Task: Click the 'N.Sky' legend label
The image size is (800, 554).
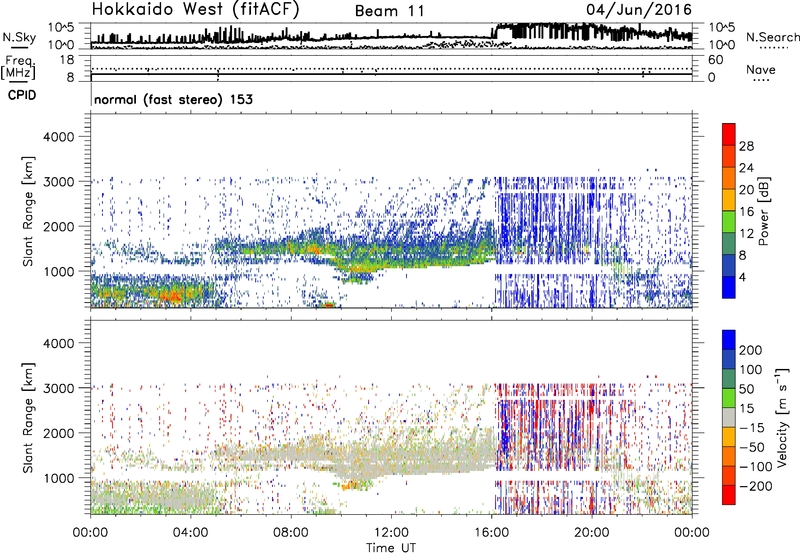Action: [19, 37]
